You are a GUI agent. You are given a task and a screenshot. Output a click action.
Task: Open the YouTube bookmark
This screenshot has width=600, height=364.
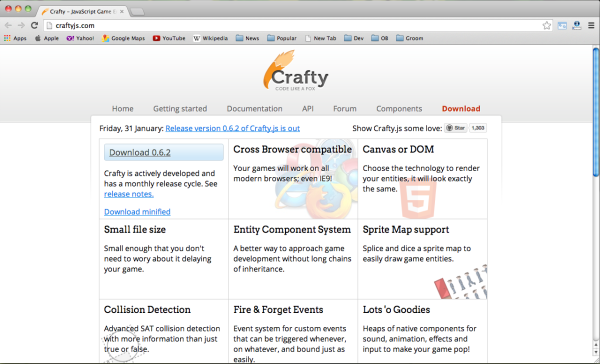(x=169, y=38)
